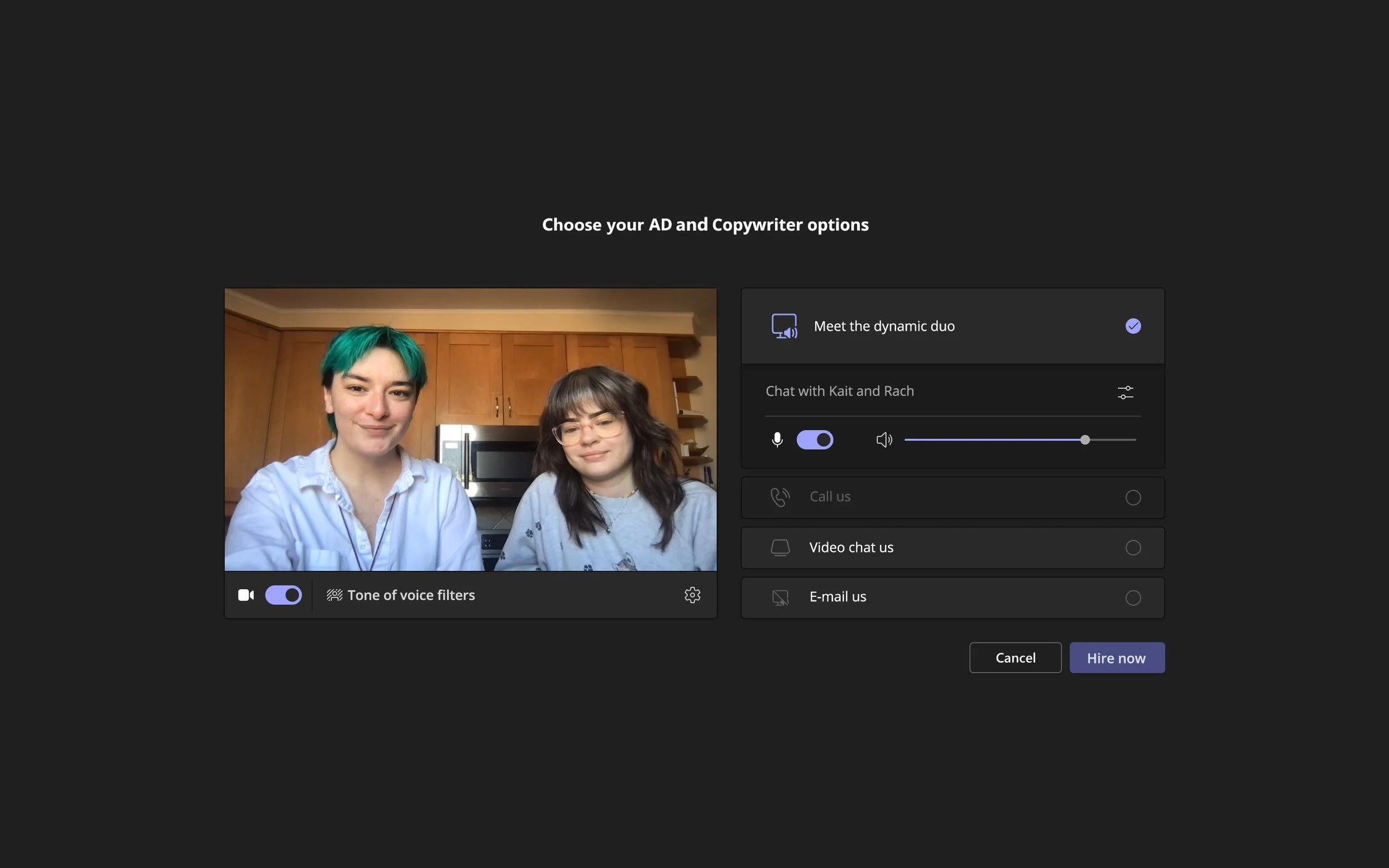Click the Hire now button
This screenshot has height=868, width=1389.
tap(1117, 658)
